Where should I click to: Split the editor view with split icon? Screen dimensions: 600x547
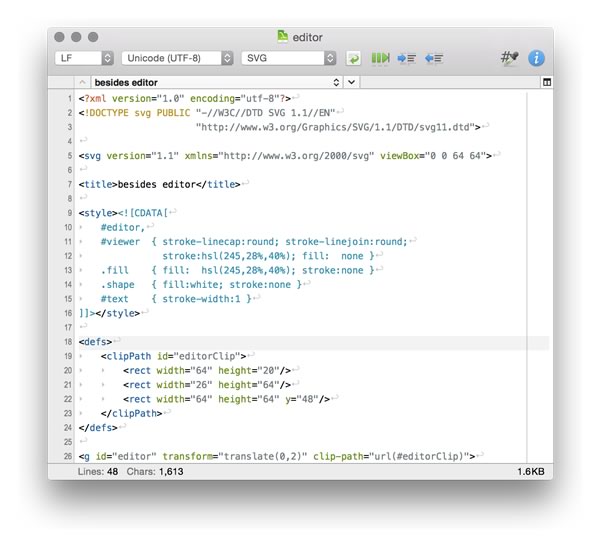point(546,82)
